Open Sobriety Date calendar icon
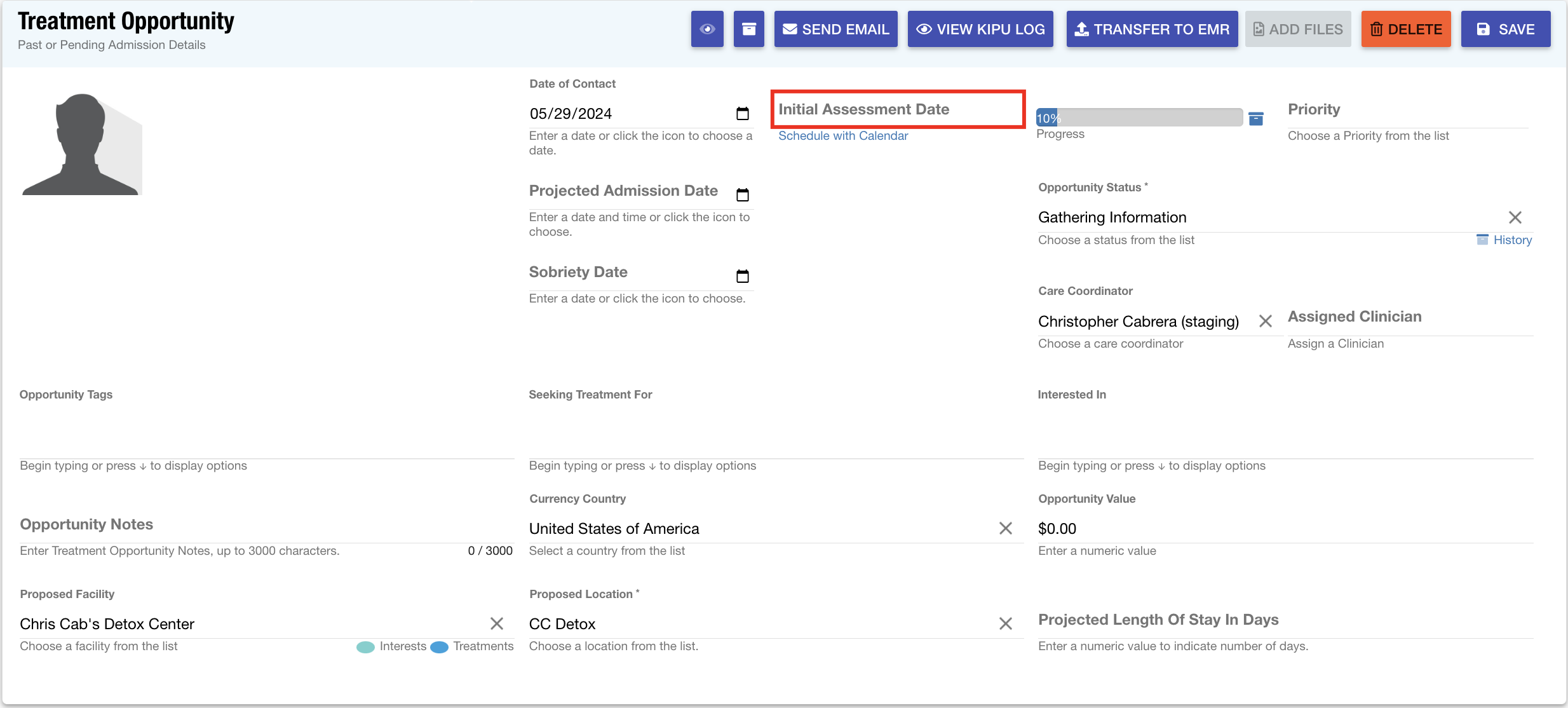The height and width of the screenshot is (708, 1568). coord(742,276)
